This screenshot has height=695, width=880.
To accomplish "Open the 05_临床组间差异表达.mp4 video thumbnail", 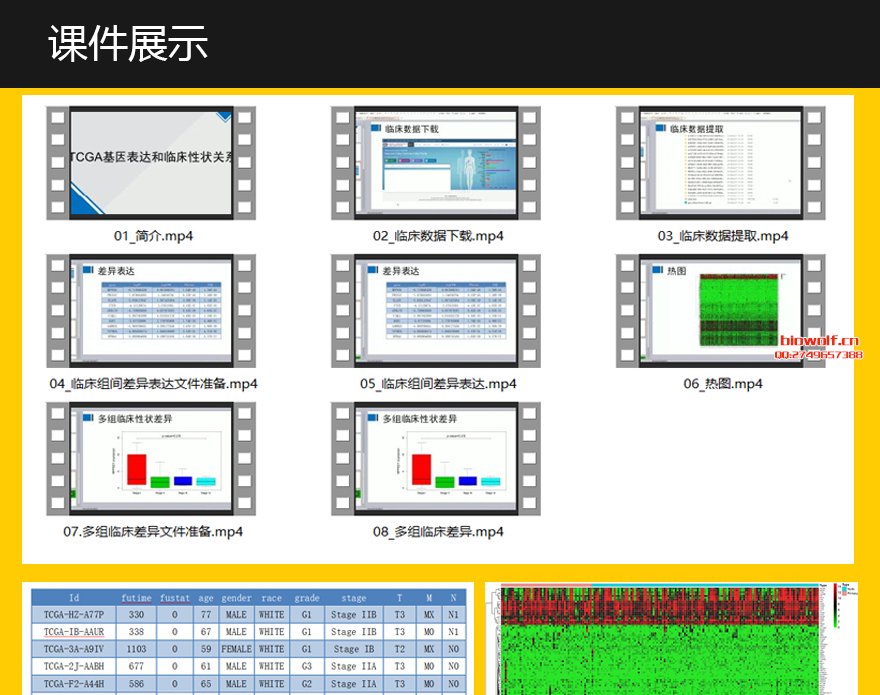I will (x=436, y=311).
